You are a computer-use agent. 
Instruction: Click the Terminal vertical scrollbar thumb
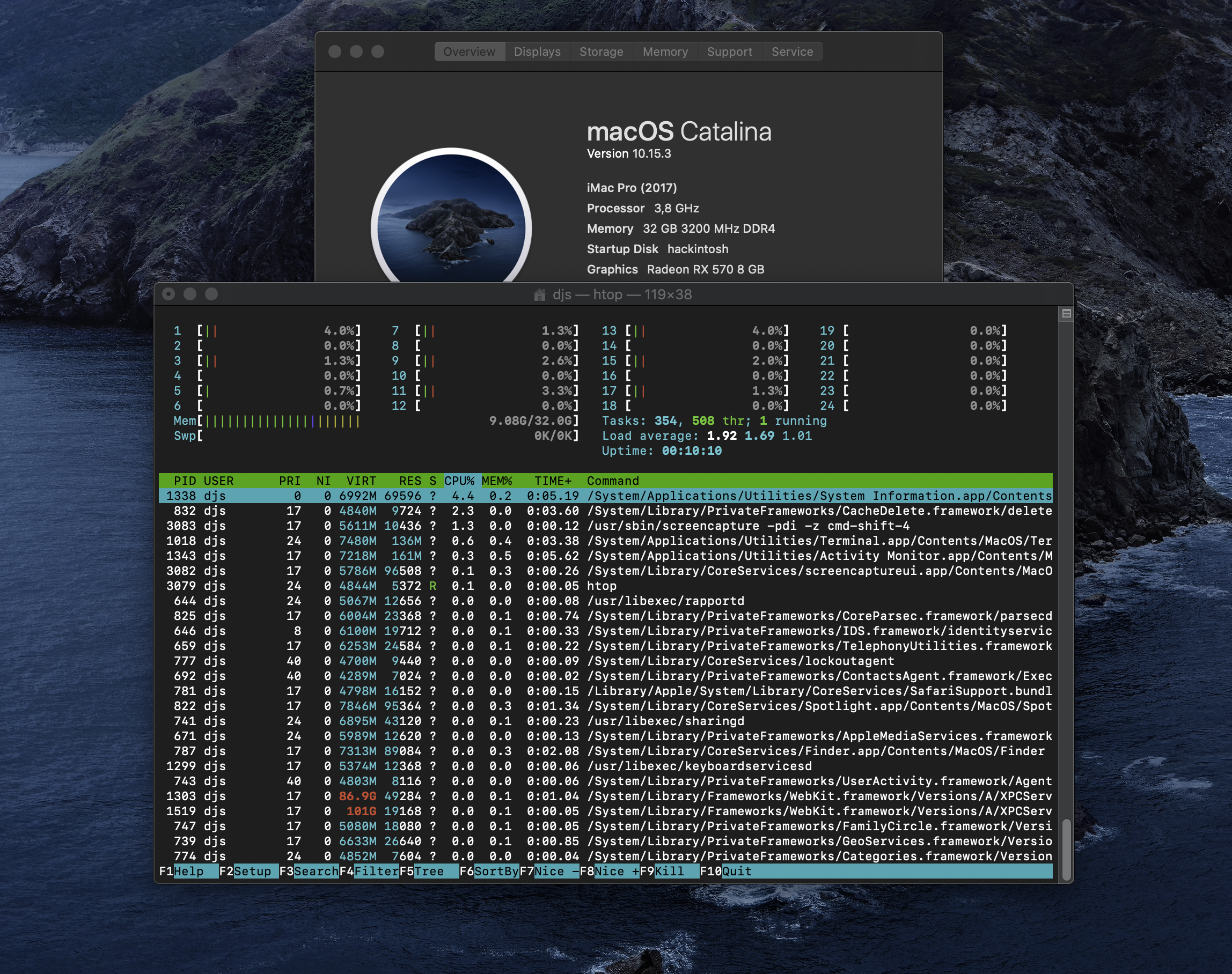tap(1066, 850)
